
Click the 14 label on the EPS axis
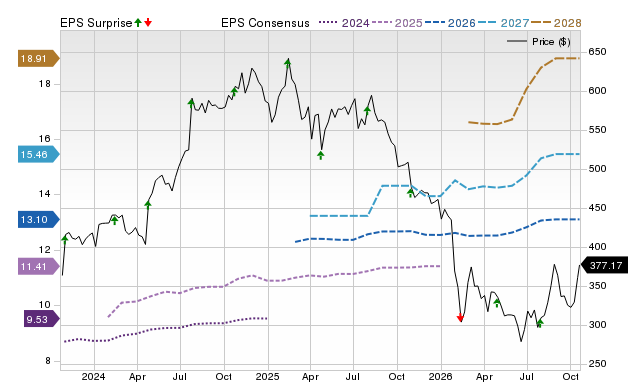tap(45, 194)
